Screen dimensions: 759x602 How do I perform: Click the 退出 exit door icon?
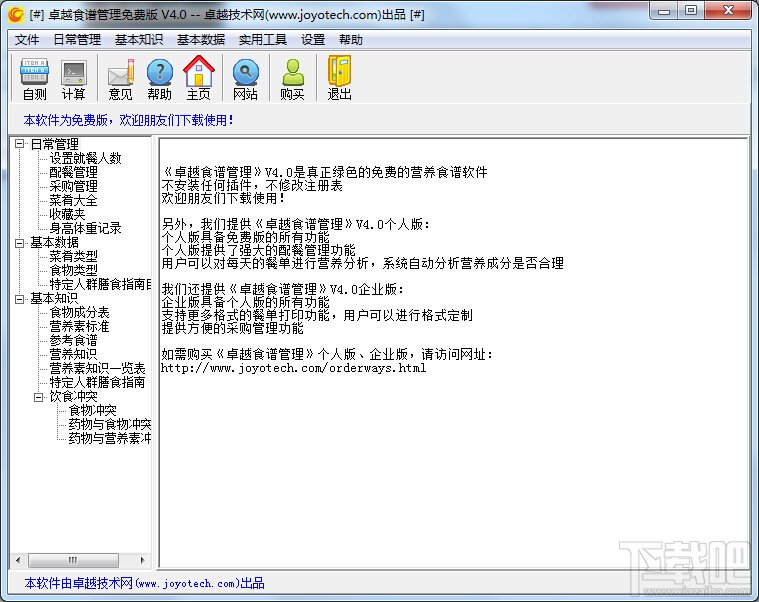tap(339, 78)
